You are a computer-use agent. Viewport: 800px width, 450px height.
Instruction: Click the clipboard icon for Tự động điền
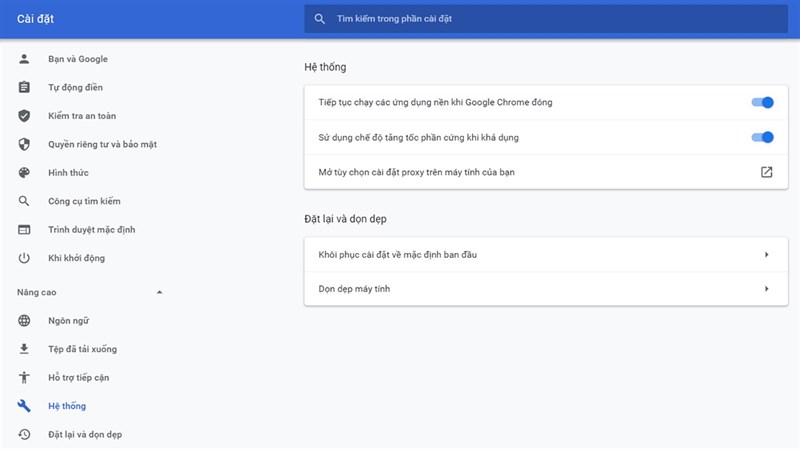[x=25, y=88]
